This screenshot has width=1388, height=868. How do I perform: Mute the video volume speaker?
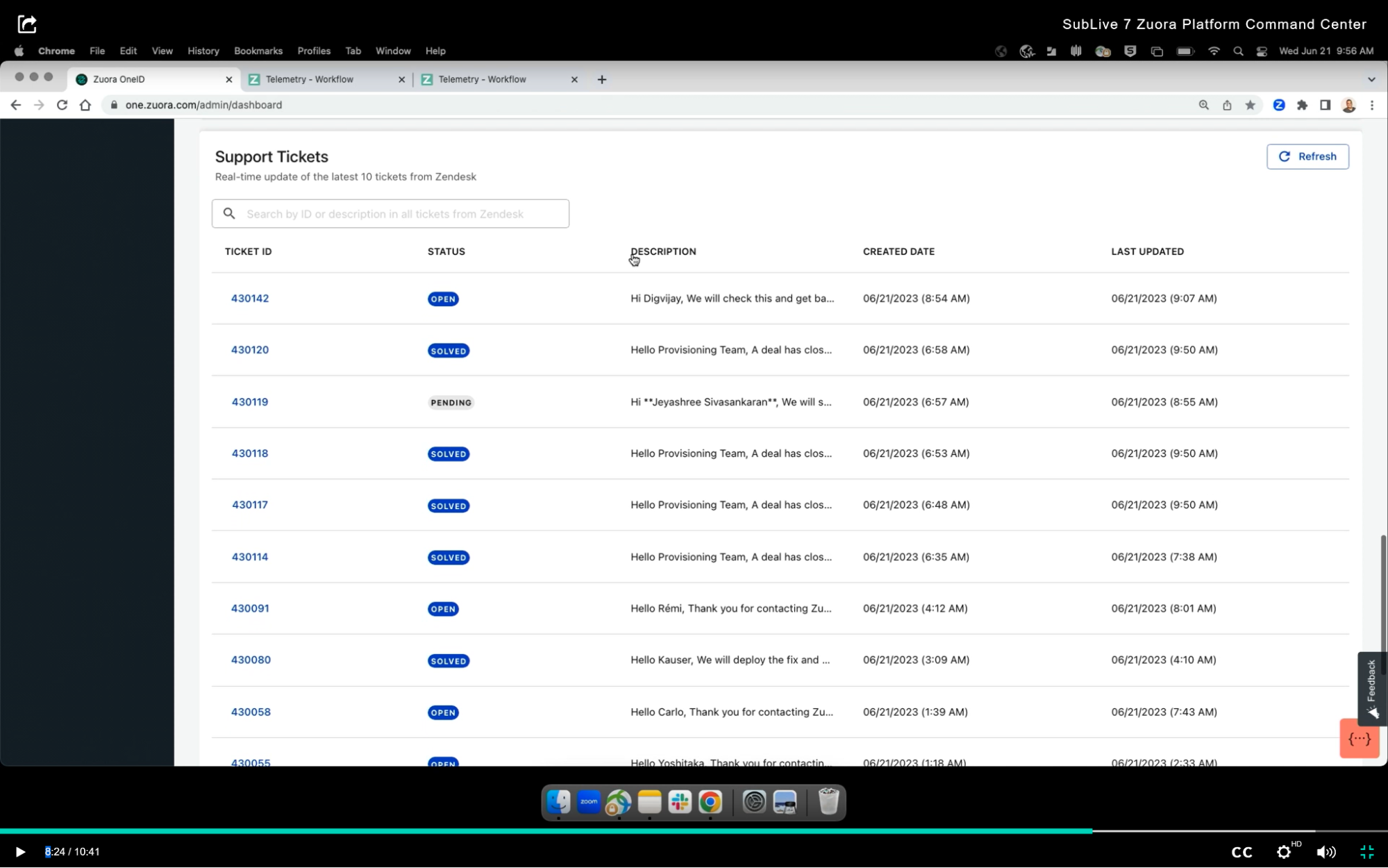(1326, 852)
